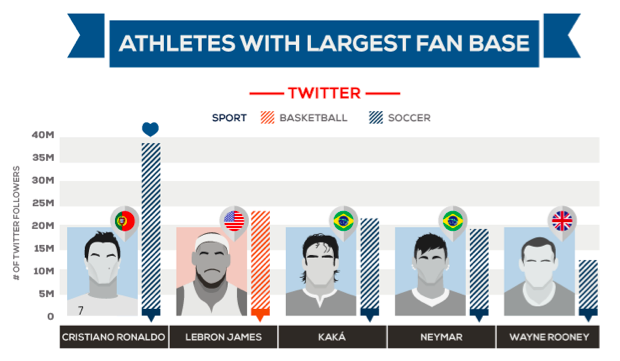
Task: Click the Twitter section heading
Action: (x=324, y=93)
